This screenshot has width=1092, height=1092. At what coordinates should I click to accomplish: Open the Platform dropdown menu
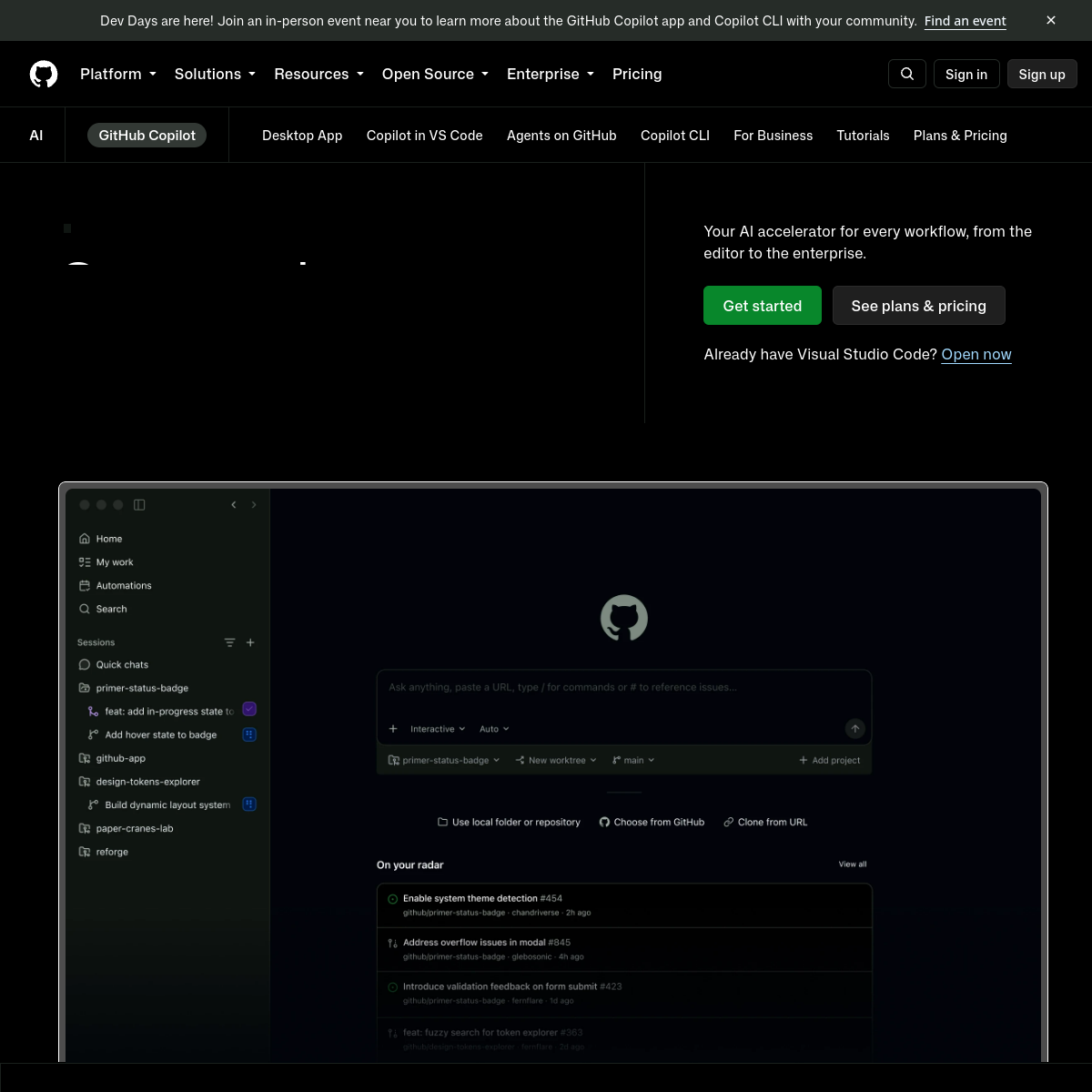click(x=118, y=74)
